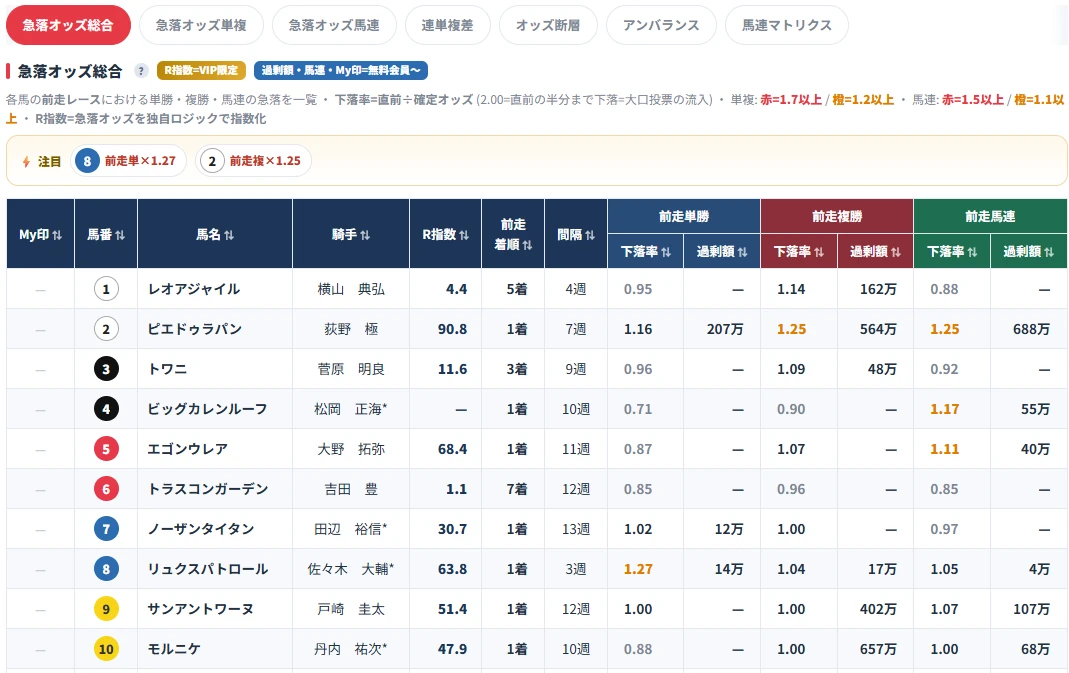Click the lightning 注目 icon
The height and width of the screenshot is (673, 1069).
[27, 162]
